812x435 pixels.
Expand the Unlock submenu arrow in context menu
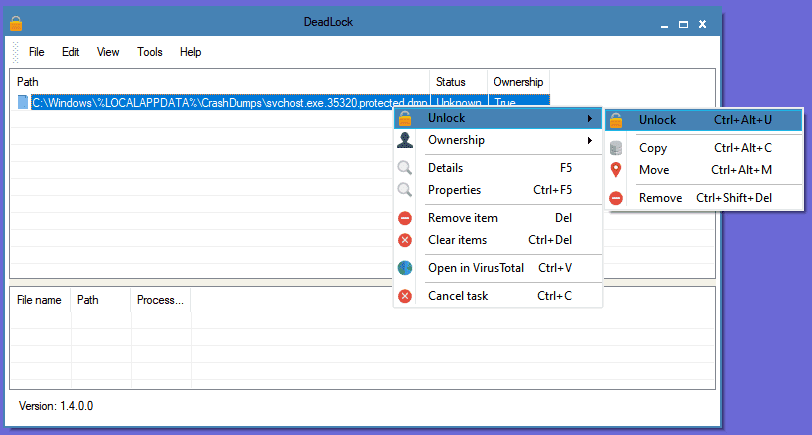(x=590, y=119)
